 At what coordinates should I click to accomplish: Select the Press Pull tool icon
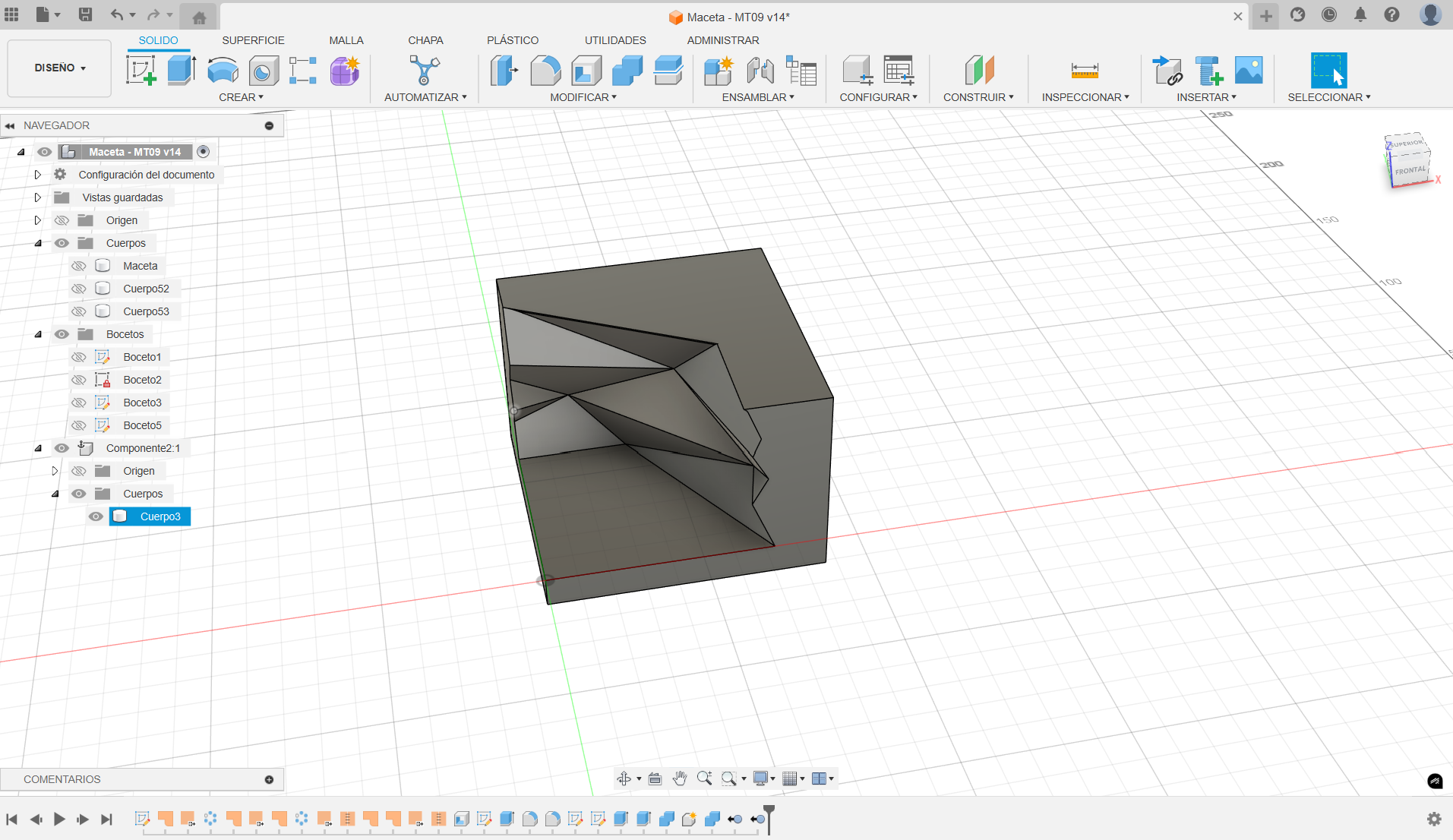[504, 70]
